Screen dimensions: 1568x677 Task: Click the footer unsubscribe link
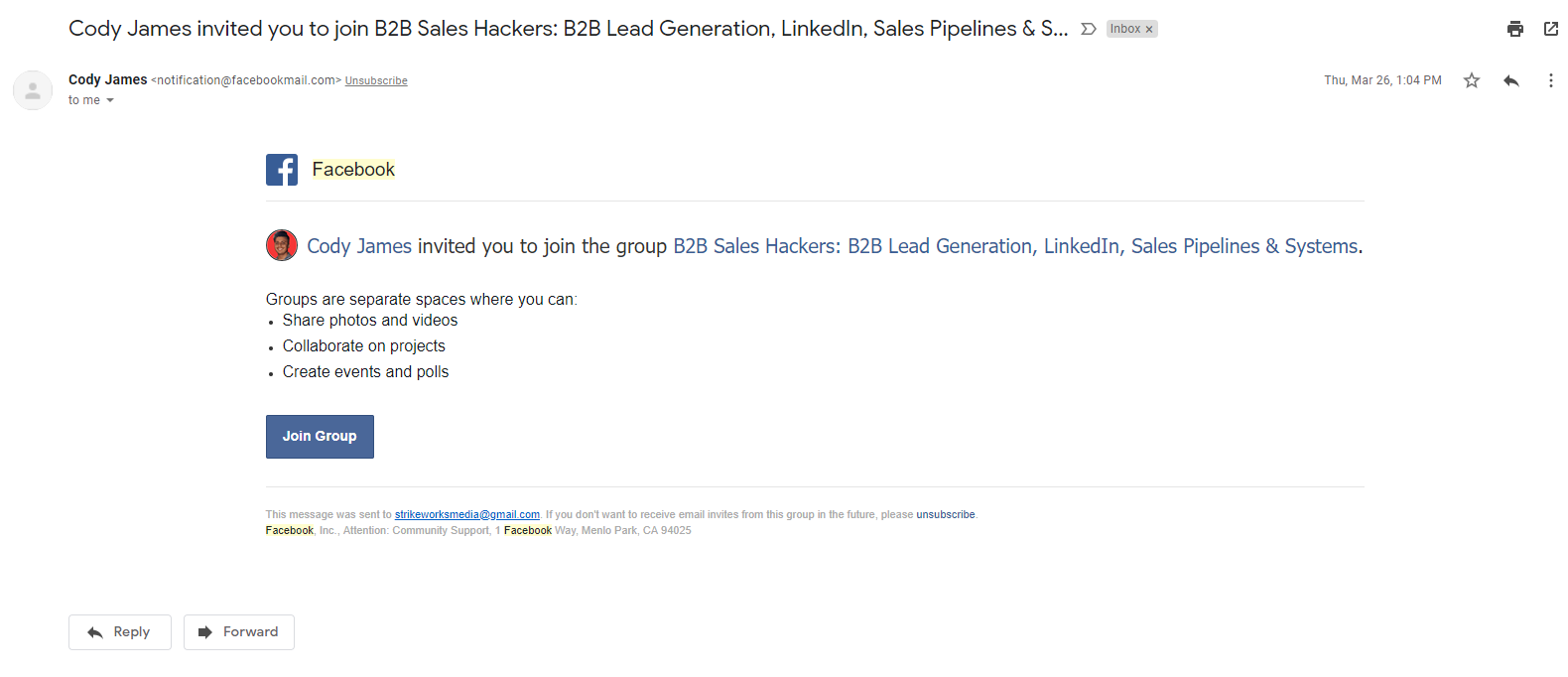pos(946,514)
